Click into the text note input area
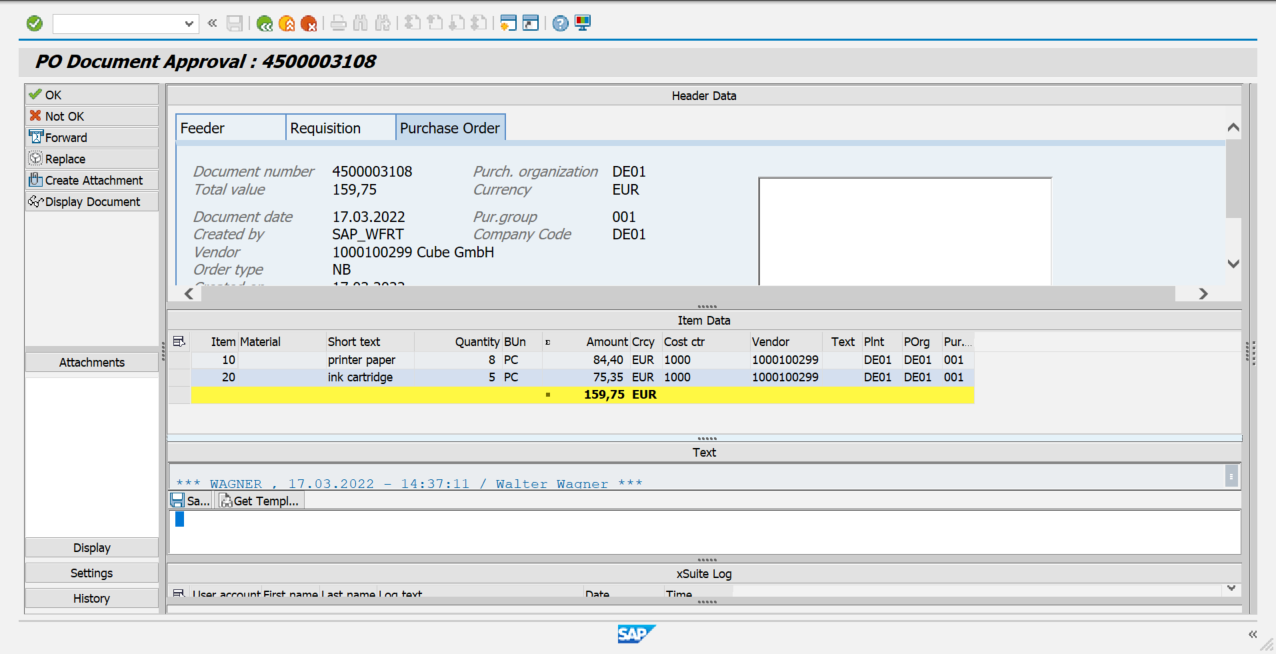 coord(700,531)
